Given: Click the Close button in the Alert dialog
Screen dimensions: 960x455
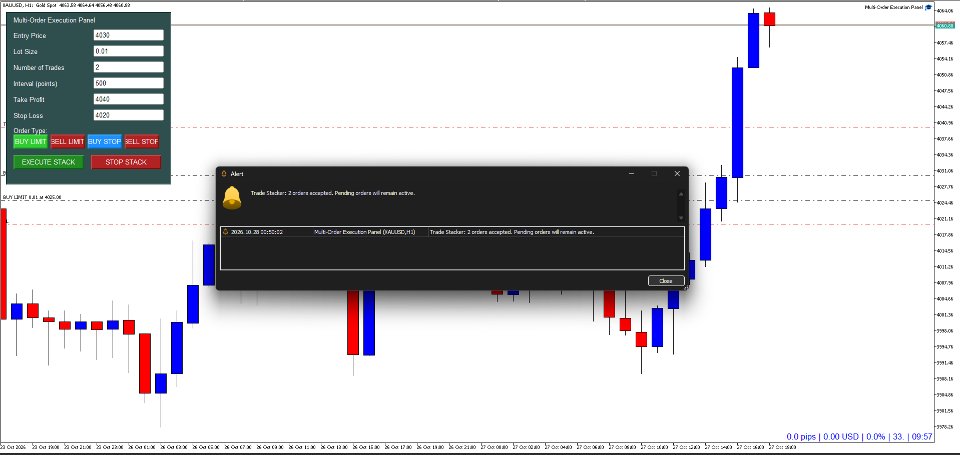Looking at the screenshot, I should tap(666, 281).
